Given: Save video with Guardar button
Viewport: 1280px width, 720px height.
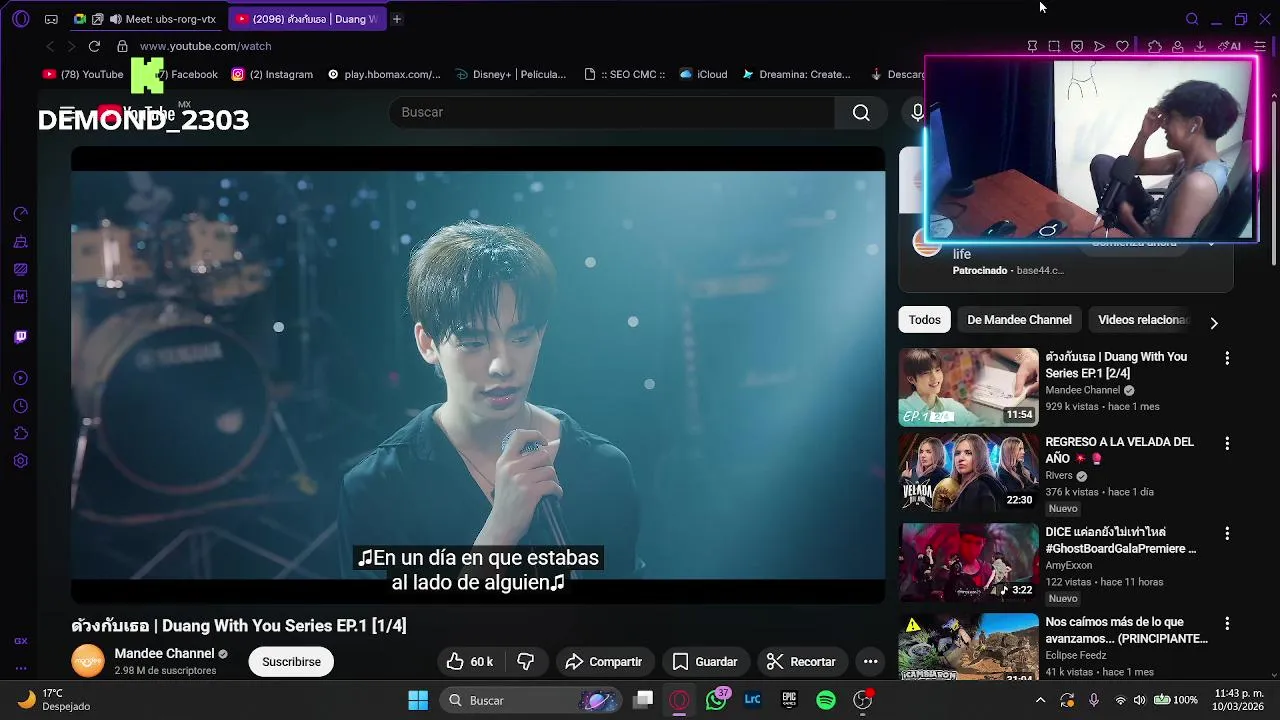Looking at the screenshot, I should [x=705, y=662].
